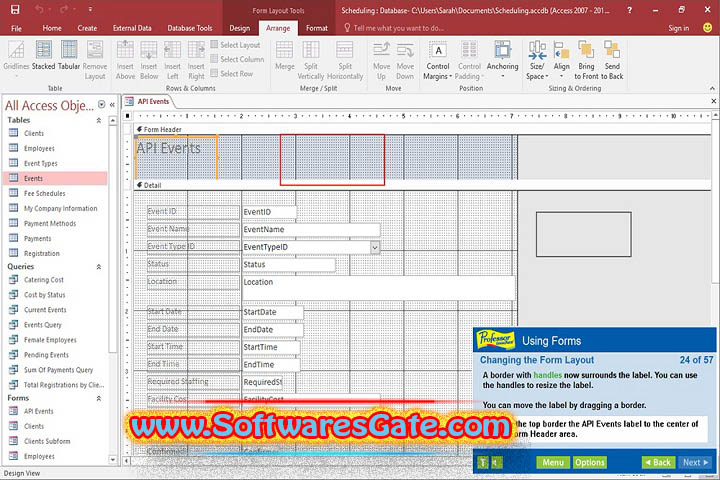Click the Location text box

point(378,288)
